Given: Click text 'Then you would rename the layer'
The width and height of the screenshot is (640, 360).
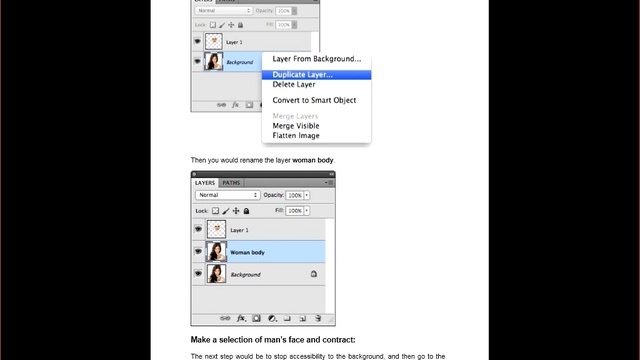Looking at the screenshot, I should click(241, 160).
